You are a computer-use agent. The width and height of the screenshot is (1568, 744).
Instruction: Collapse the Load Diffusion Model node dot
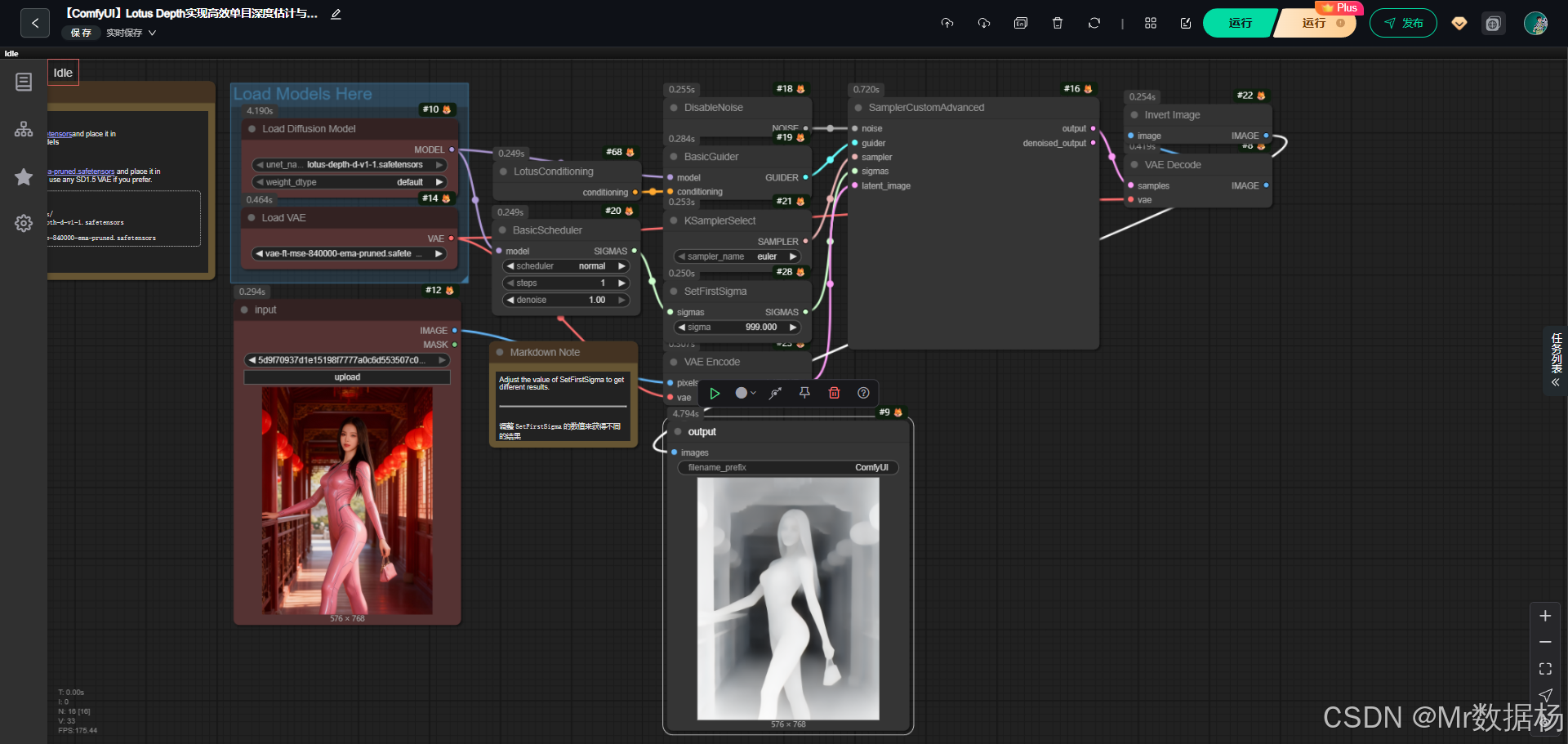tap(252, 129)
